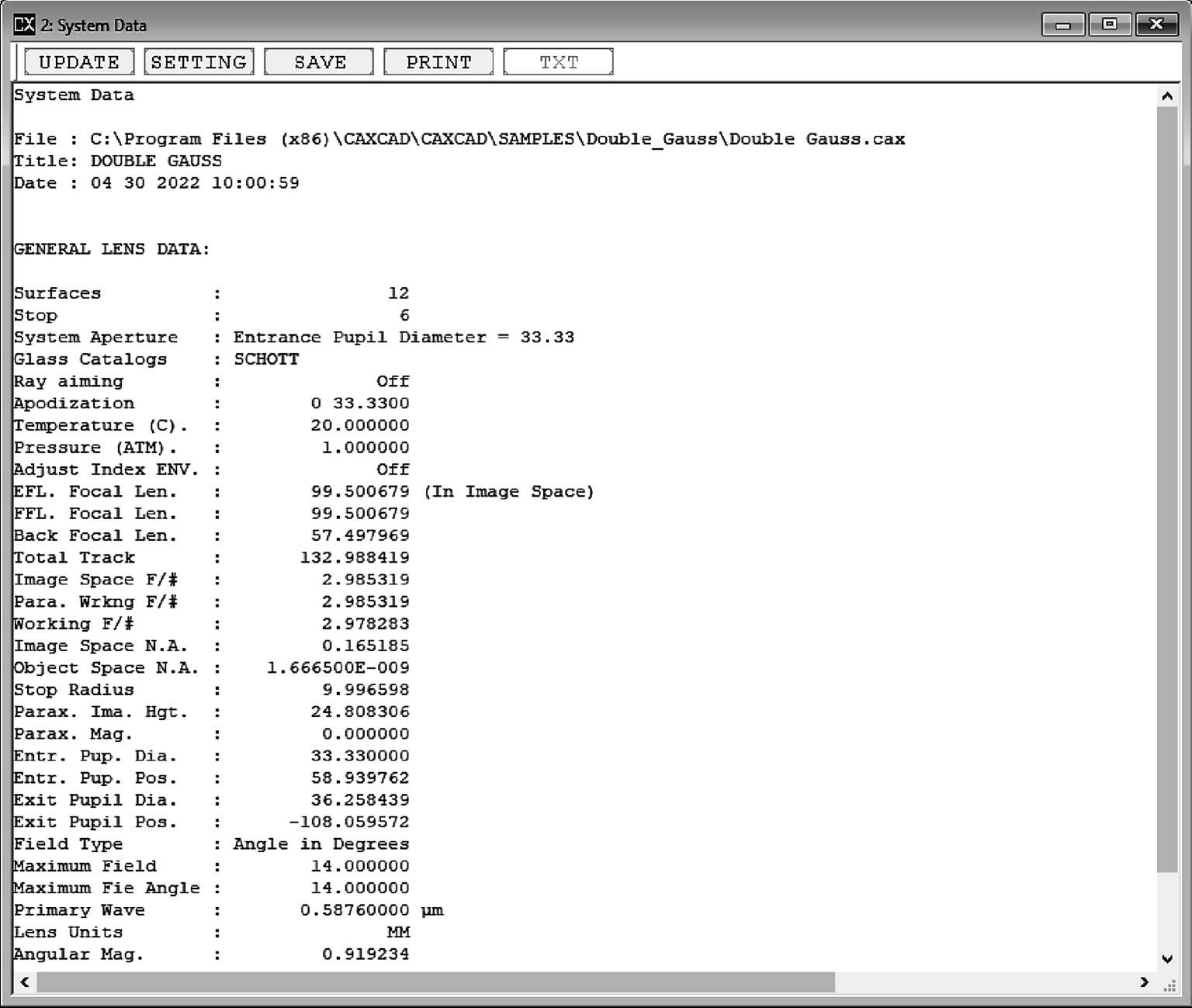Print the system data report
Screen dimensions: 1192x1008
438,62
